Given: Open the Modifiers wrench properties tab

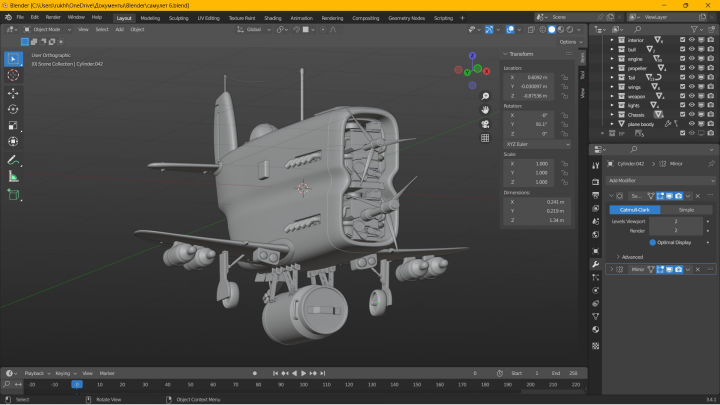Looking at the screenshot, I should pos(596,264).
